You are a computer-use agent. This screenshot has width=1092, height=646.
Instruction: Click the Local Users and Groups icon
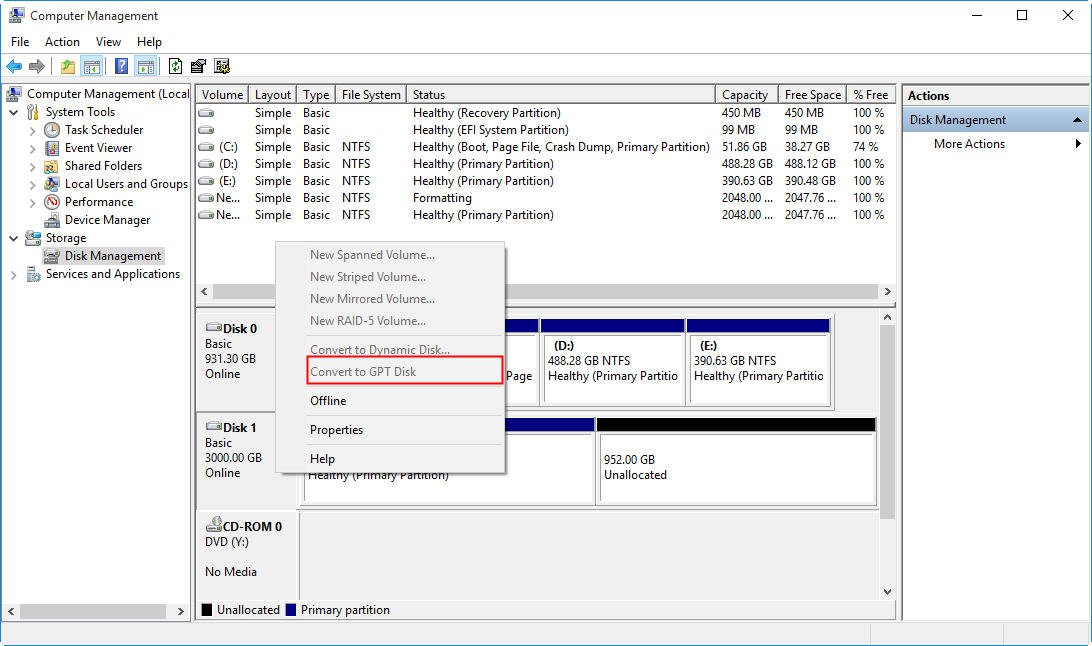click(52, 184)
